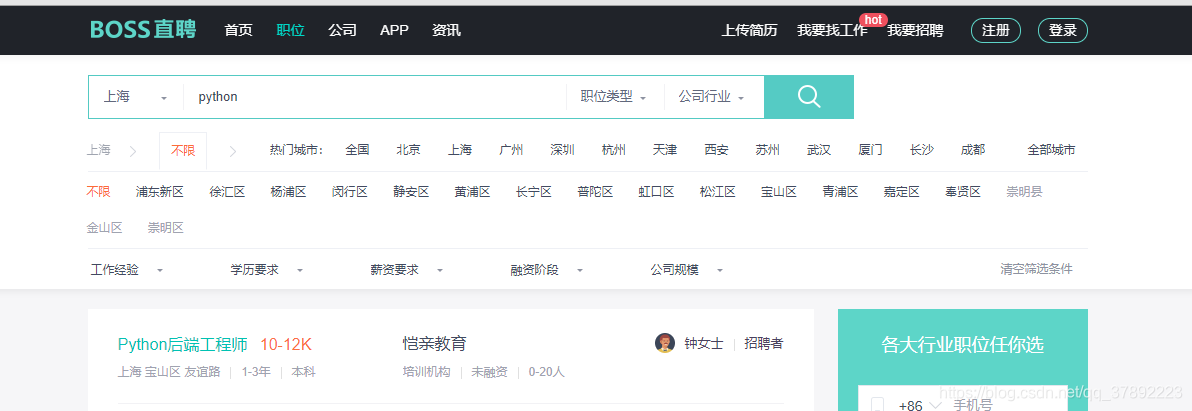Filter by district 长宁区

pyautogui.click(x=534, y=191)
